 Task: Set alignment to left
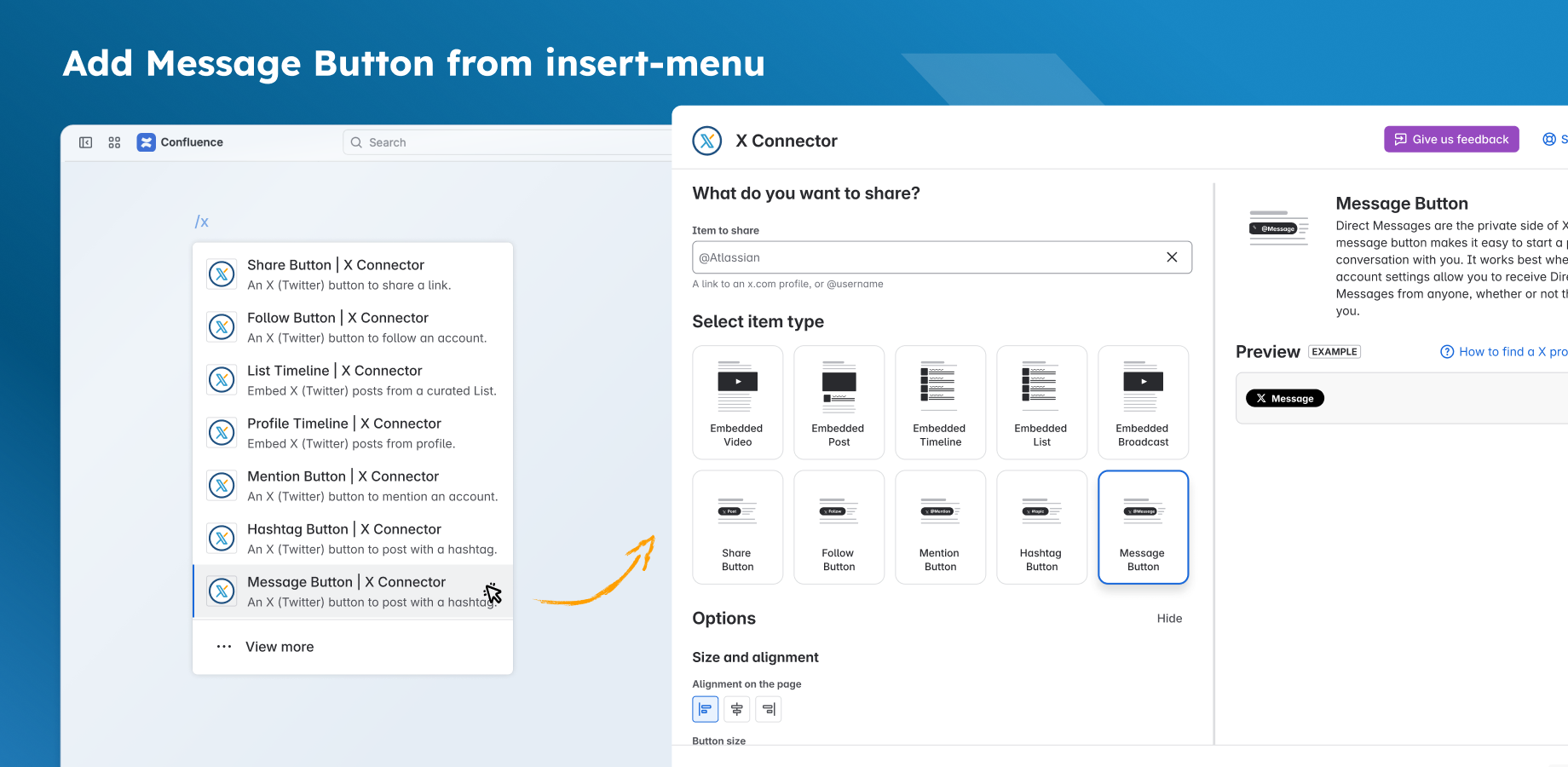pos(706,709)
